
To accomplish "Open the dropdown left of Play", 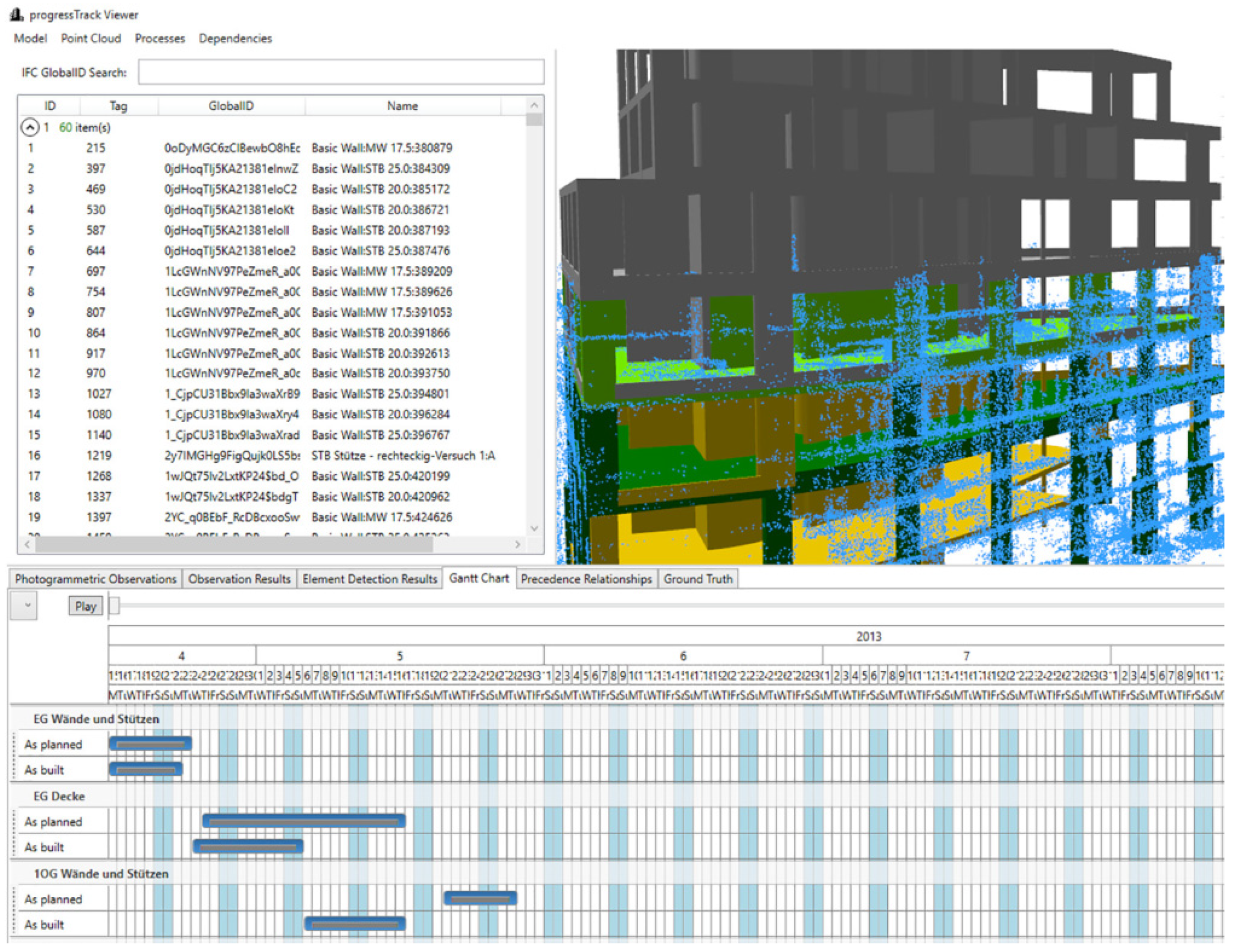I will click(x=24, y=605).
